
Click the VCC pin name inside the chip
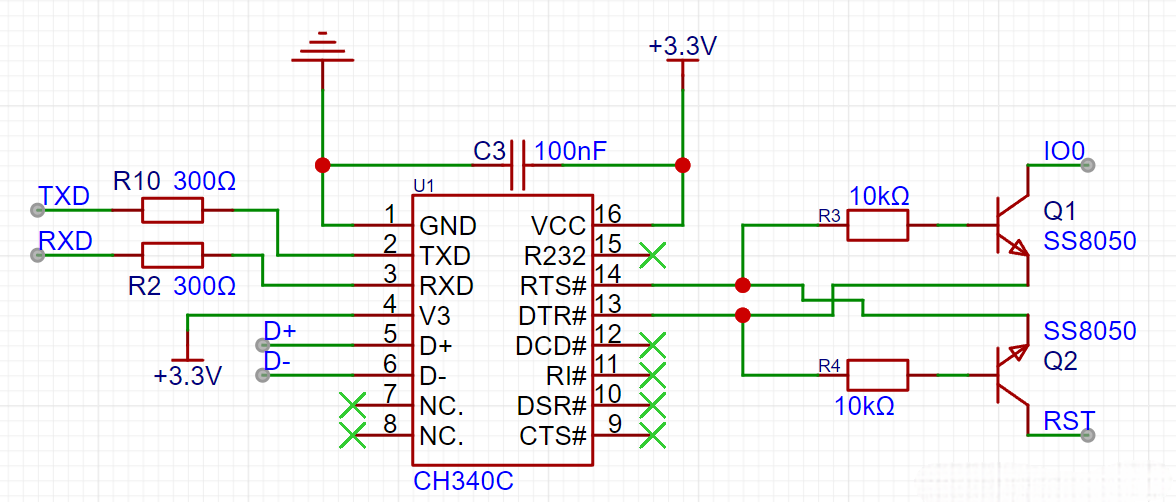click(x=559, y=226)
